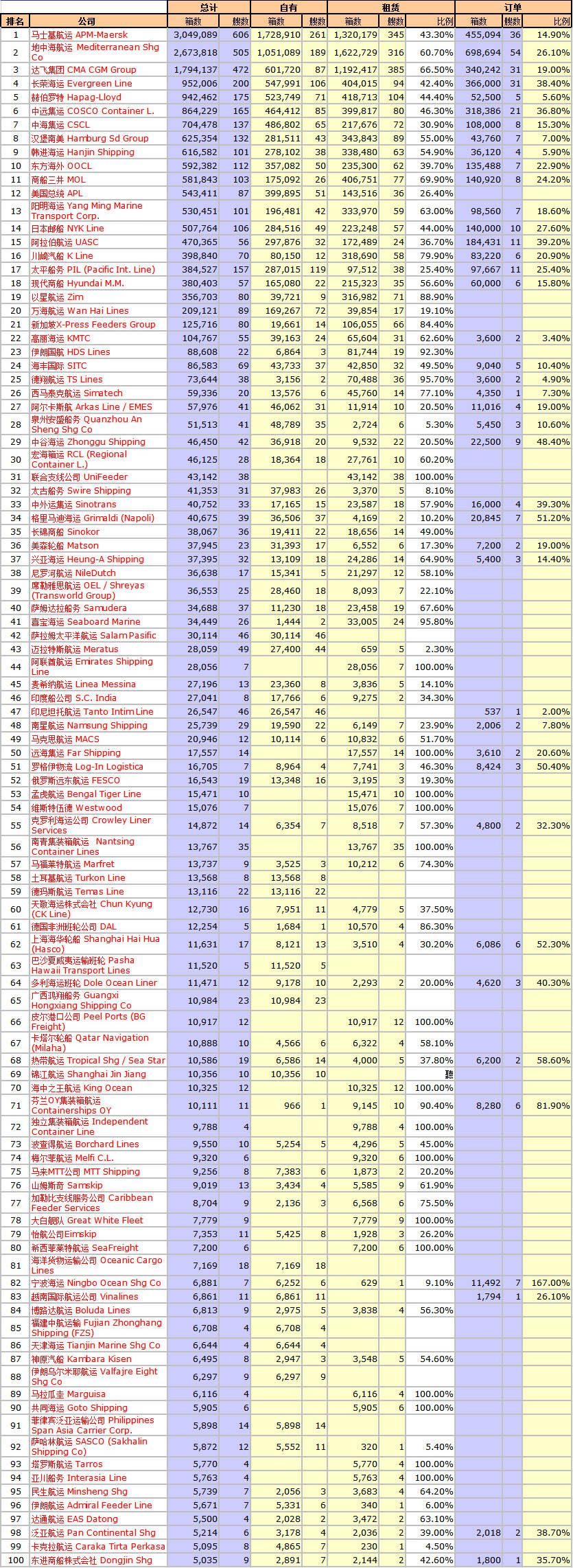Click 高丽海运 KMTC company name
Viewport: 573px width, 1568px height.
tap(60, 338)
